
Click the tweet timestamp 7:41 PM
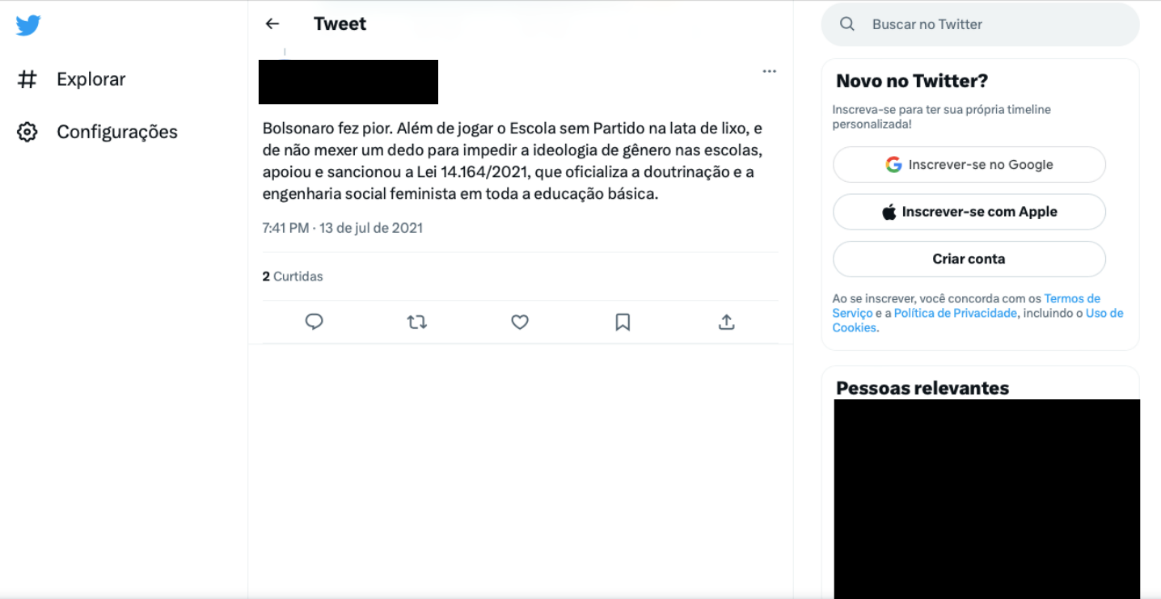(x=285, y=228)
